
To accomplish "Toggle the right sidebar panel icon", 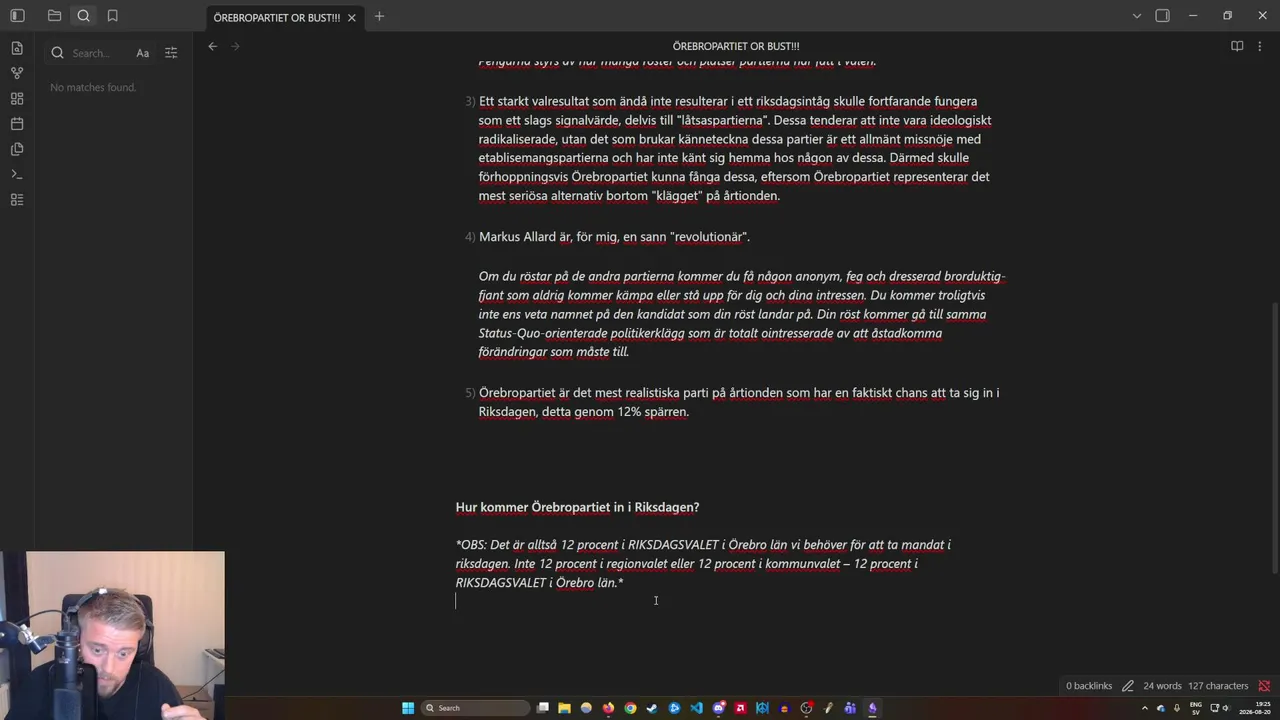I will pyautogui.click(x=1162, y=16).
